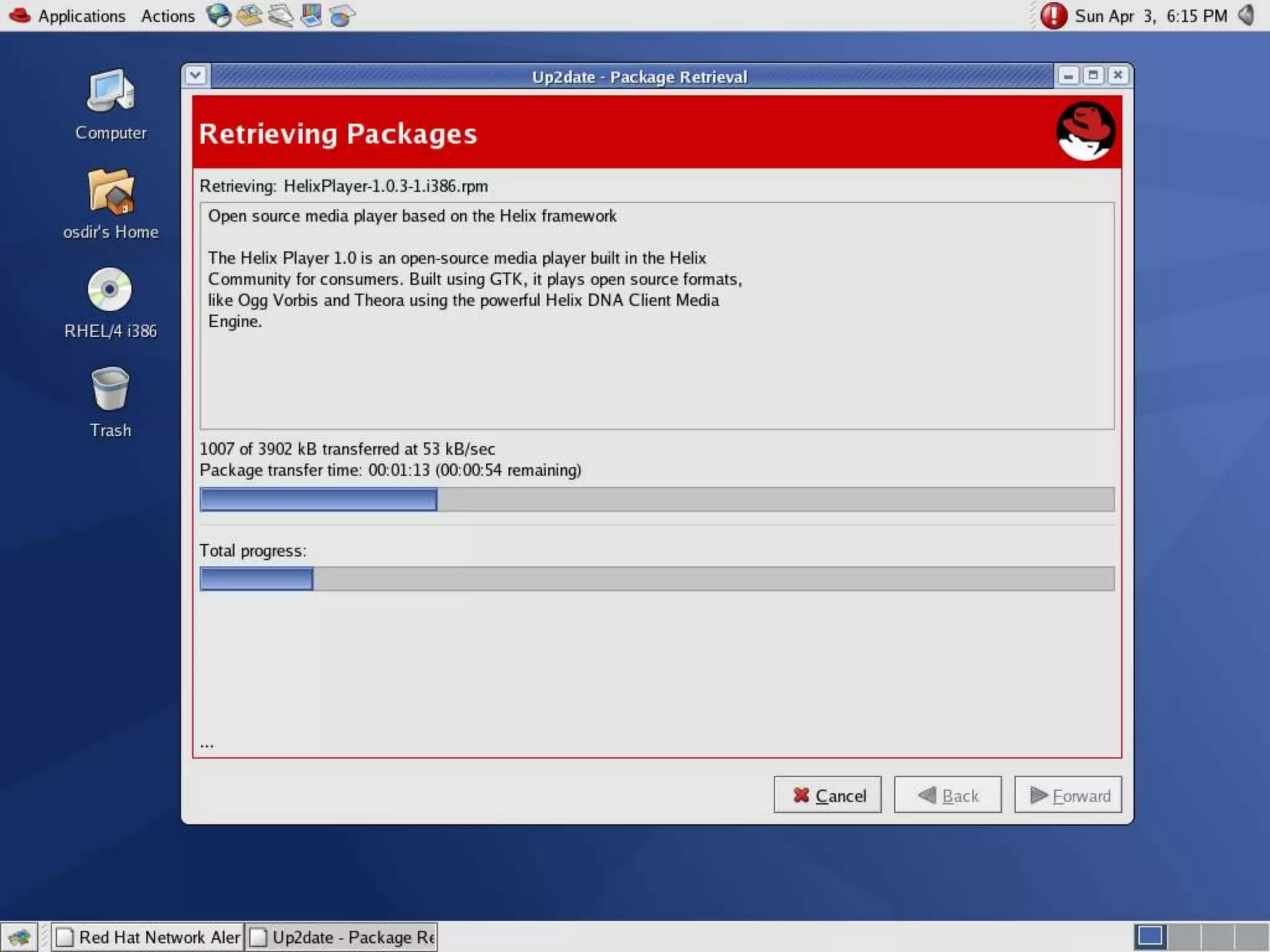Open osdir's Home folder icon
Image resolution: width=1270 pixels, height=952 pixels.
[110, 191]
